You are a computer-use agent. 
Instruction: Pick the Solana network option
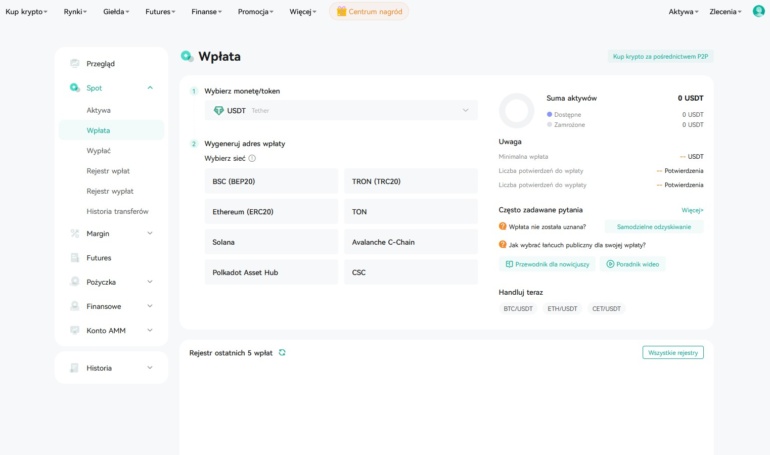pyautogui.click(x=271, y=242)
